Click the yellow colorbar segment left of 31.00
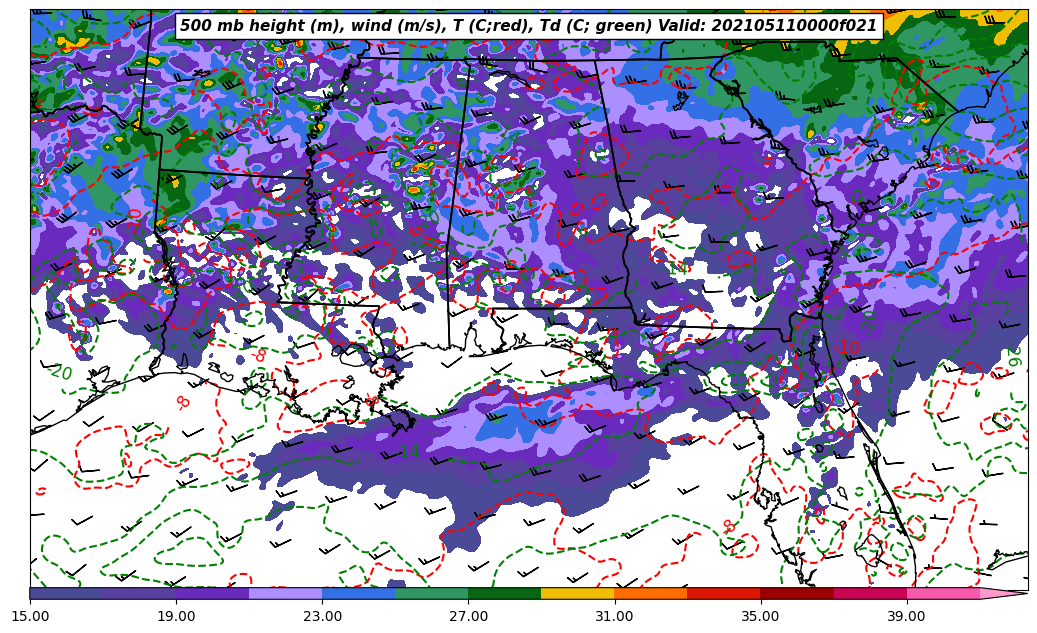This screenshot has width=1037, height=633. [577, 593]
